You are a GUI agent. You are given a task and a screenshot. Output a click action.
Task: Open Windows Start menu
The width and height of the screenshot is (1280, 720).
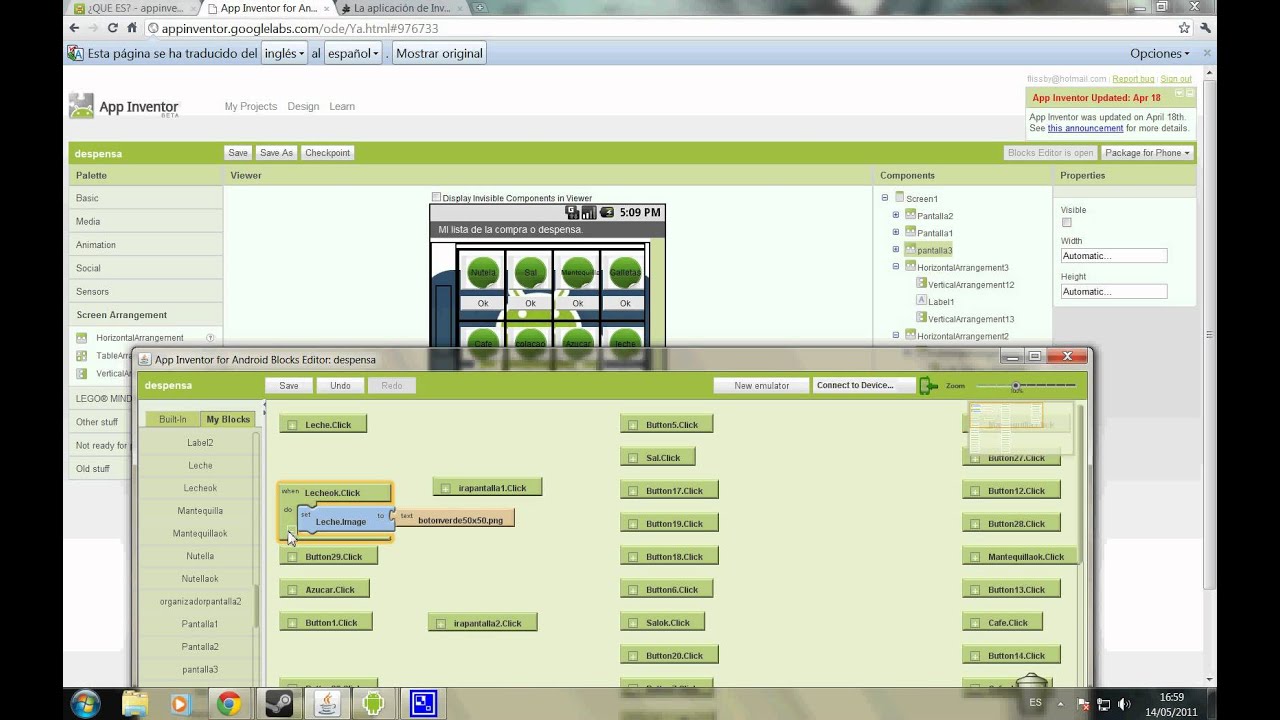[x=85, y=704]
